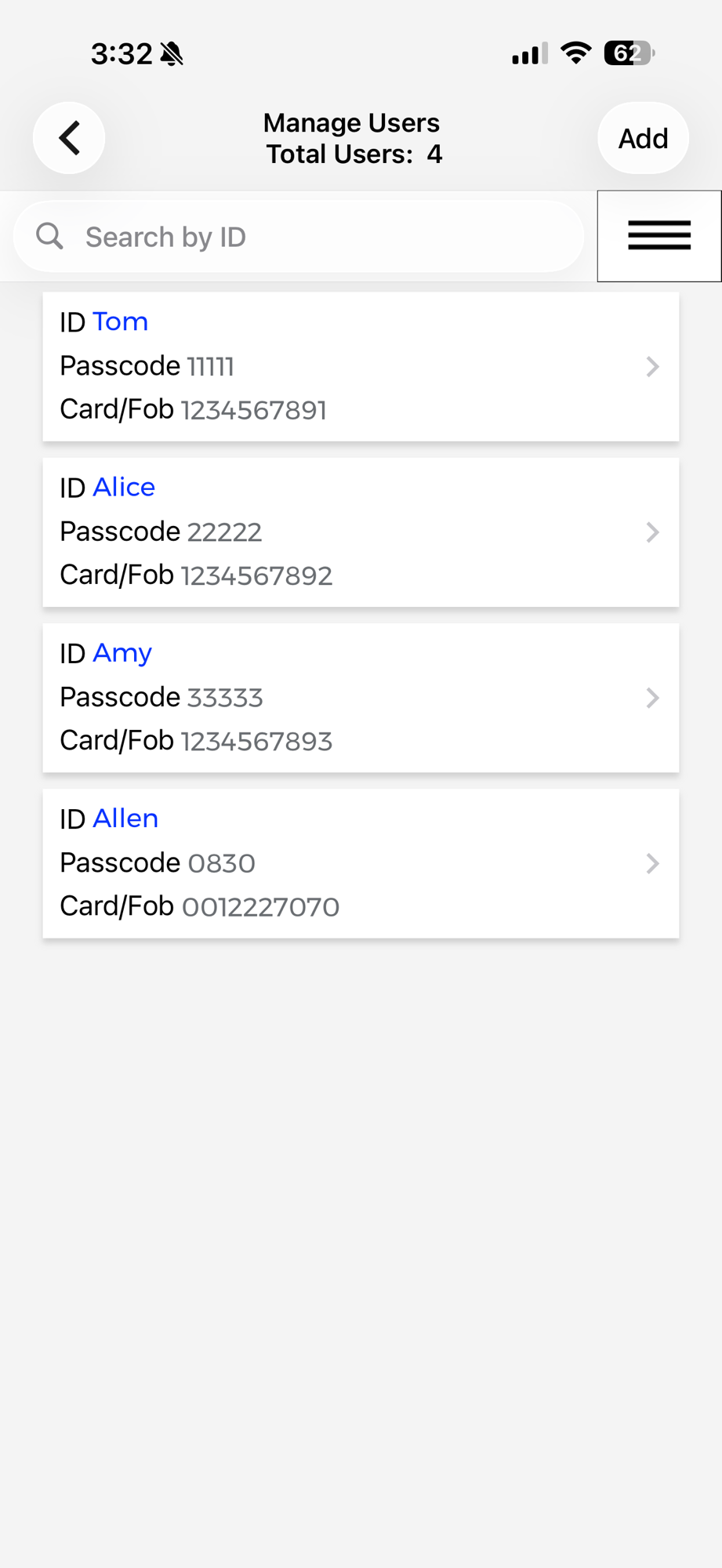This screenshot has height=1568, width=722.
Task: Open the user ID Tom
Action: [120, 321]
